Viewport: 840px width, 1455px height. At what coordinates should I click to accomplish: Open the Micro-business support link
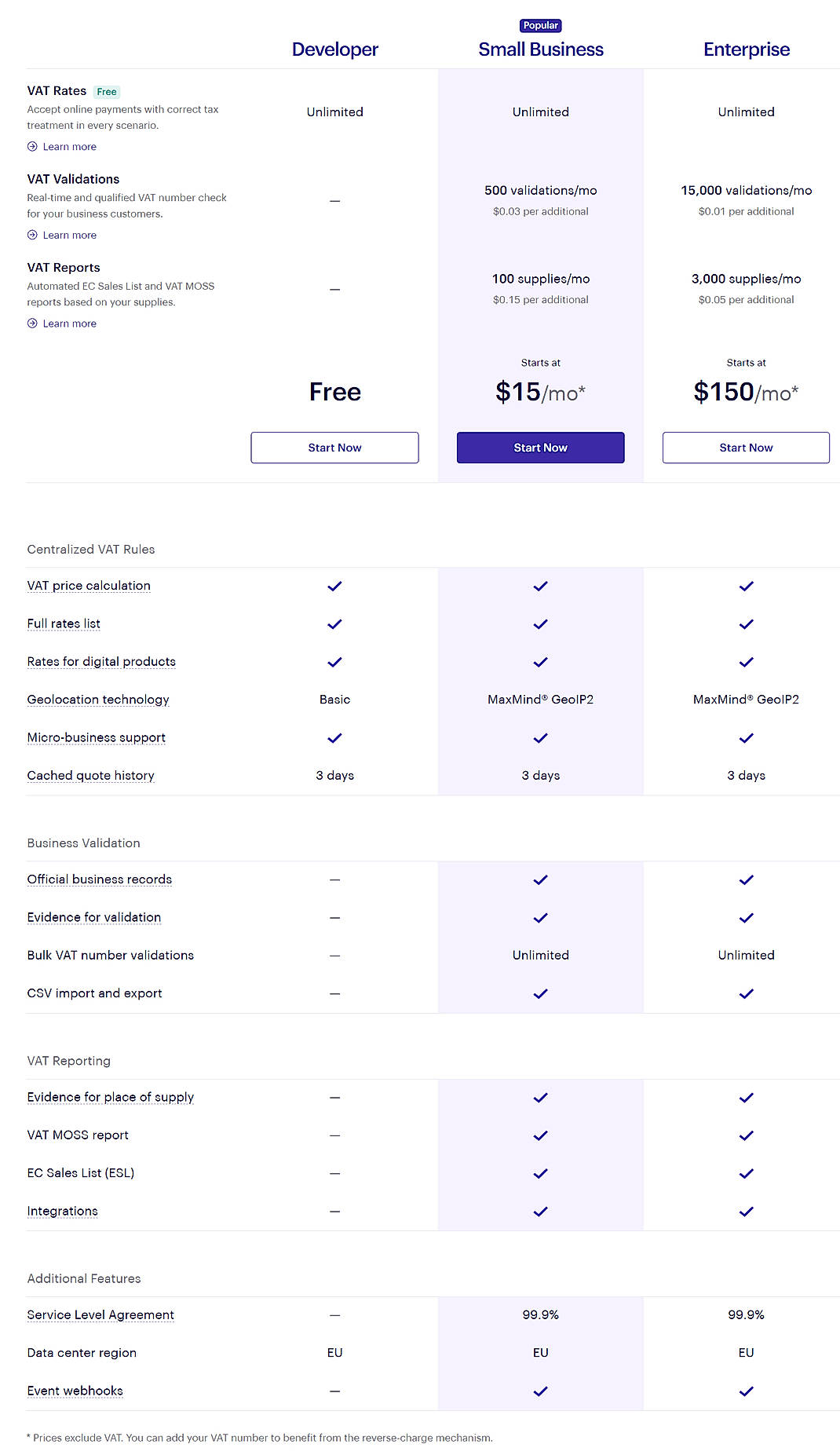tap(96, 737)
